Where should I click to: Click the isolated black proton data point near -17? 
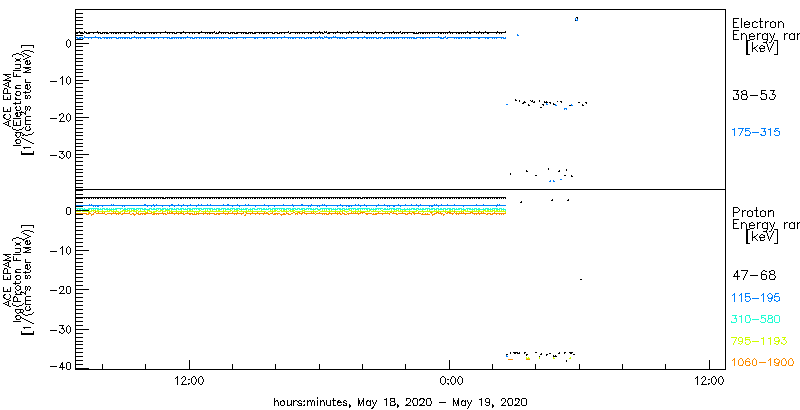click(581, 279)
